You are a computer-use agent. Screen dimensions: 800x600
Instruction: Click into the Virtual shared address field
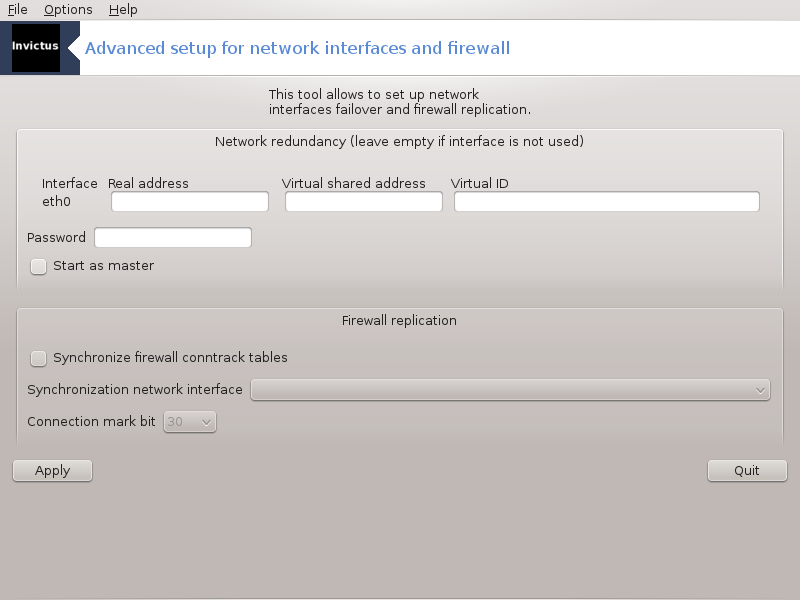point(364,202)
